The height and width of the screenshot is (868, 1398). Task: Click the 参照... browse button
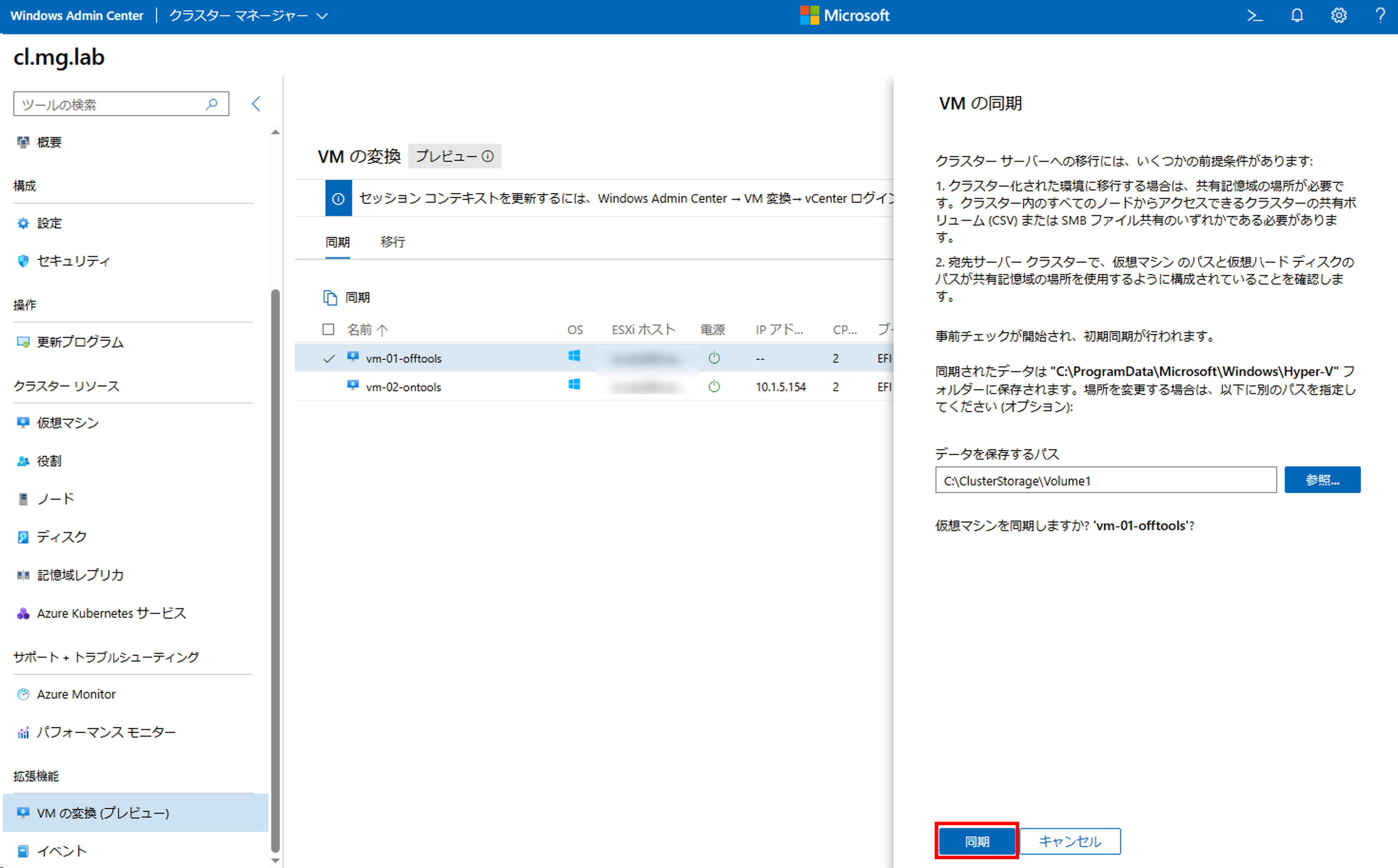coord(1322,480)
